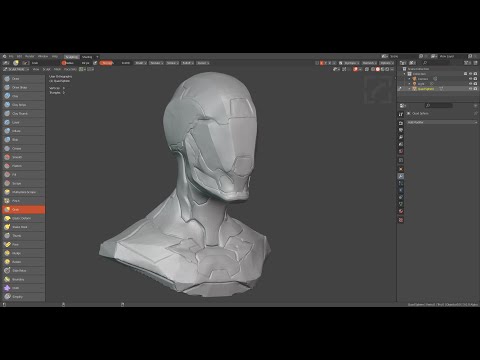The image size is (480, 360).
Task: Toggle Z axis symmetry
Action: coord(330,63)
